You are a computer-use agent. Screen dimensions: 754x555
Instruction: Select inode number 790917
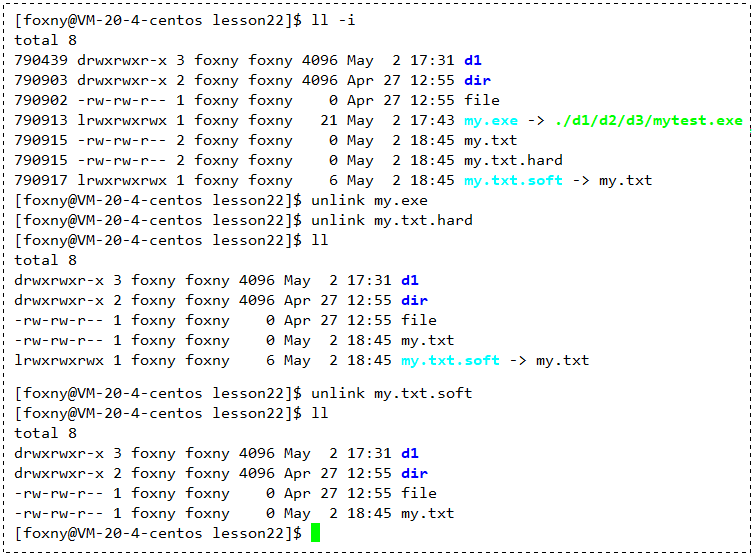41,180
